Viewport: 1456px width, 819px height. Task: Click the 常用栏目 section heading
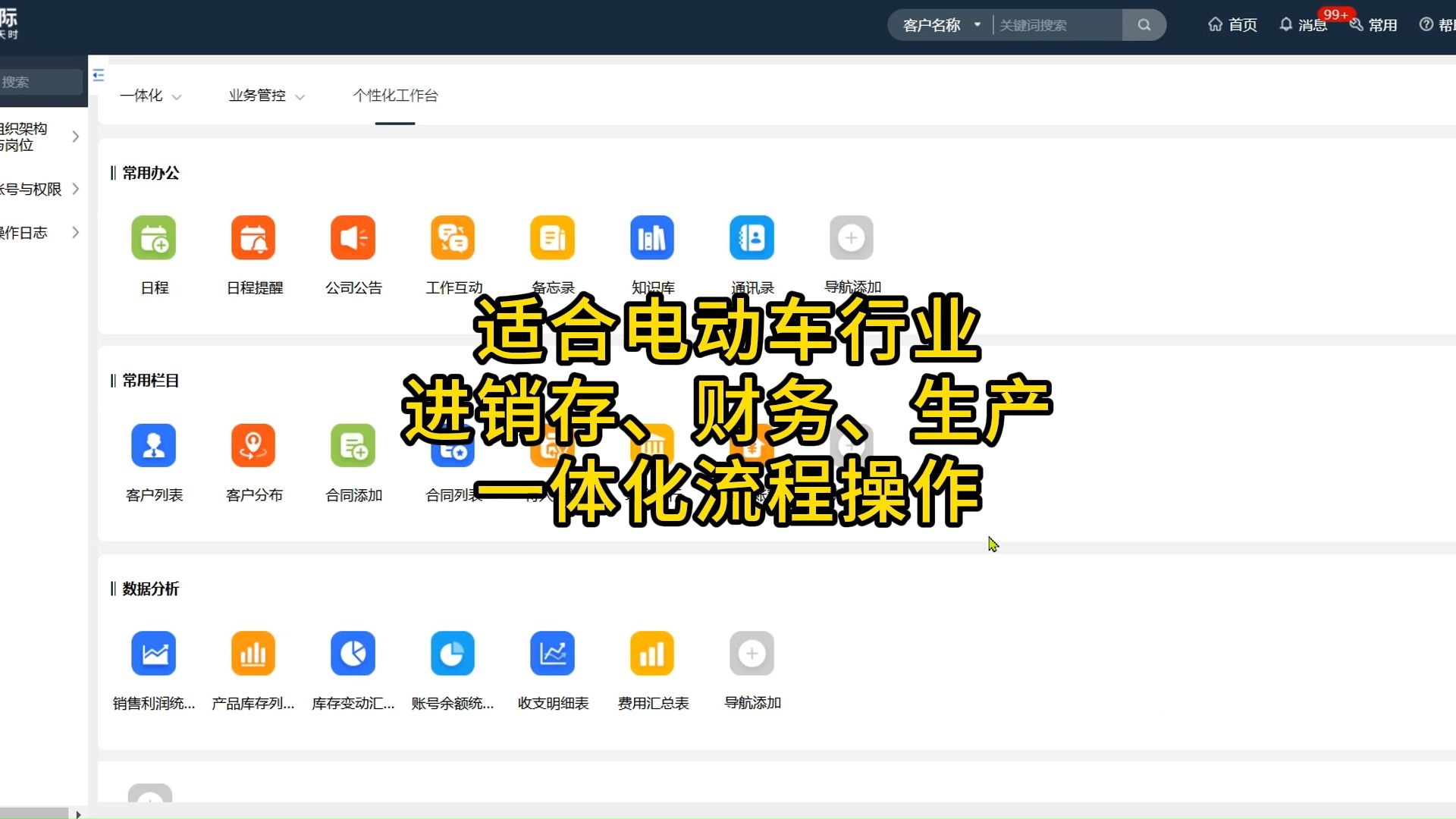click(150, 381)
